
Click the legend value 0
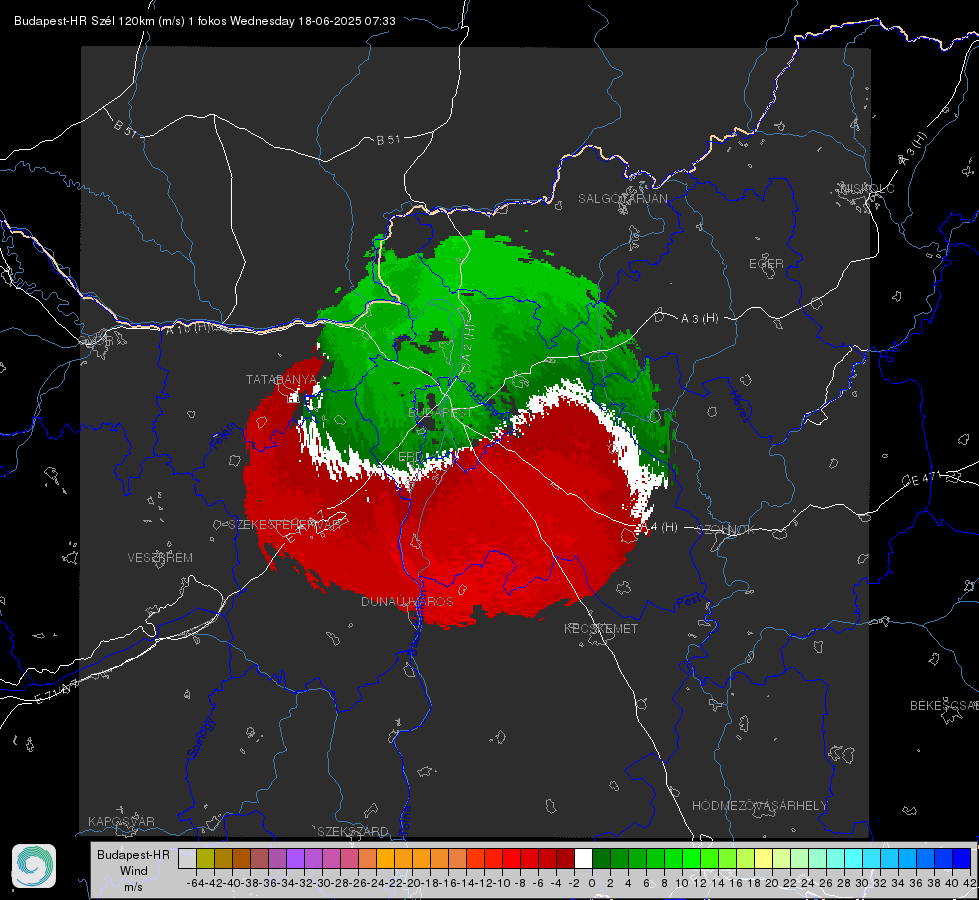click(592, 883)
